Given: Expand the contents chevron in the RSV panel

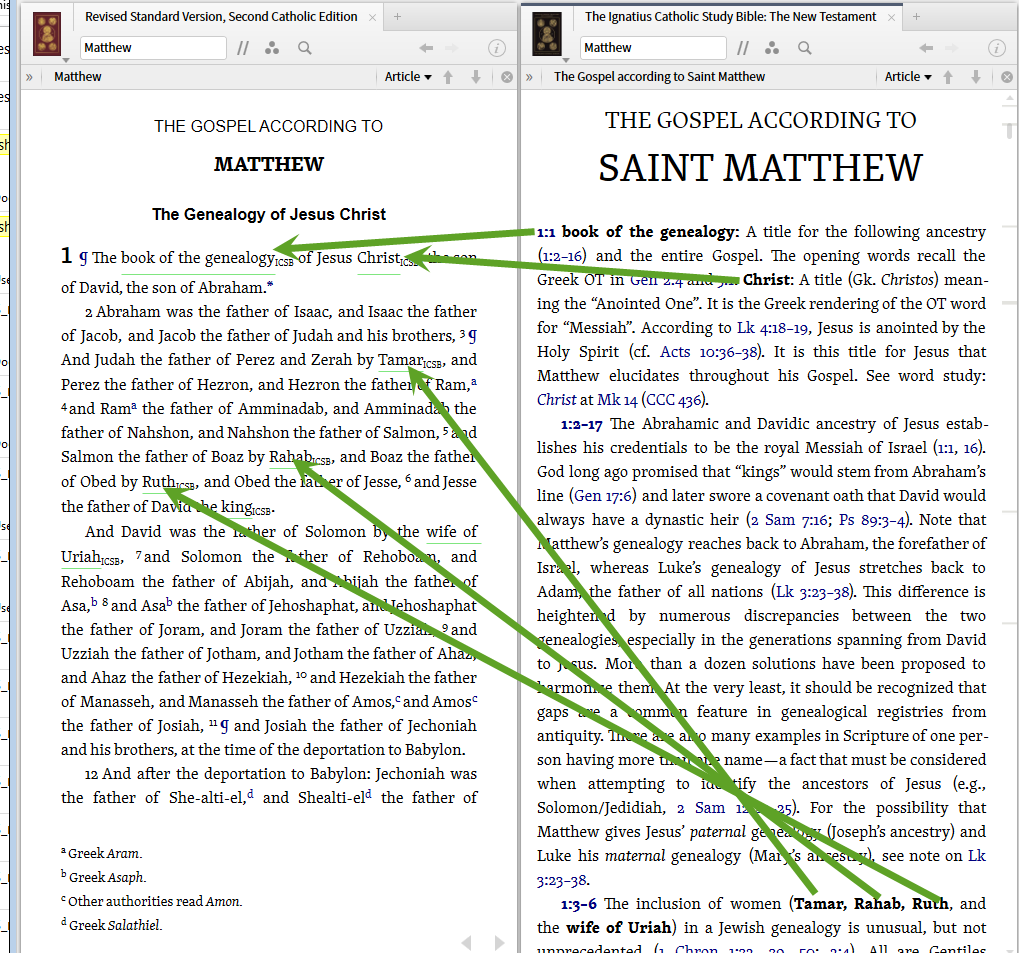Looking at the screenshot, I should (29, 77).
